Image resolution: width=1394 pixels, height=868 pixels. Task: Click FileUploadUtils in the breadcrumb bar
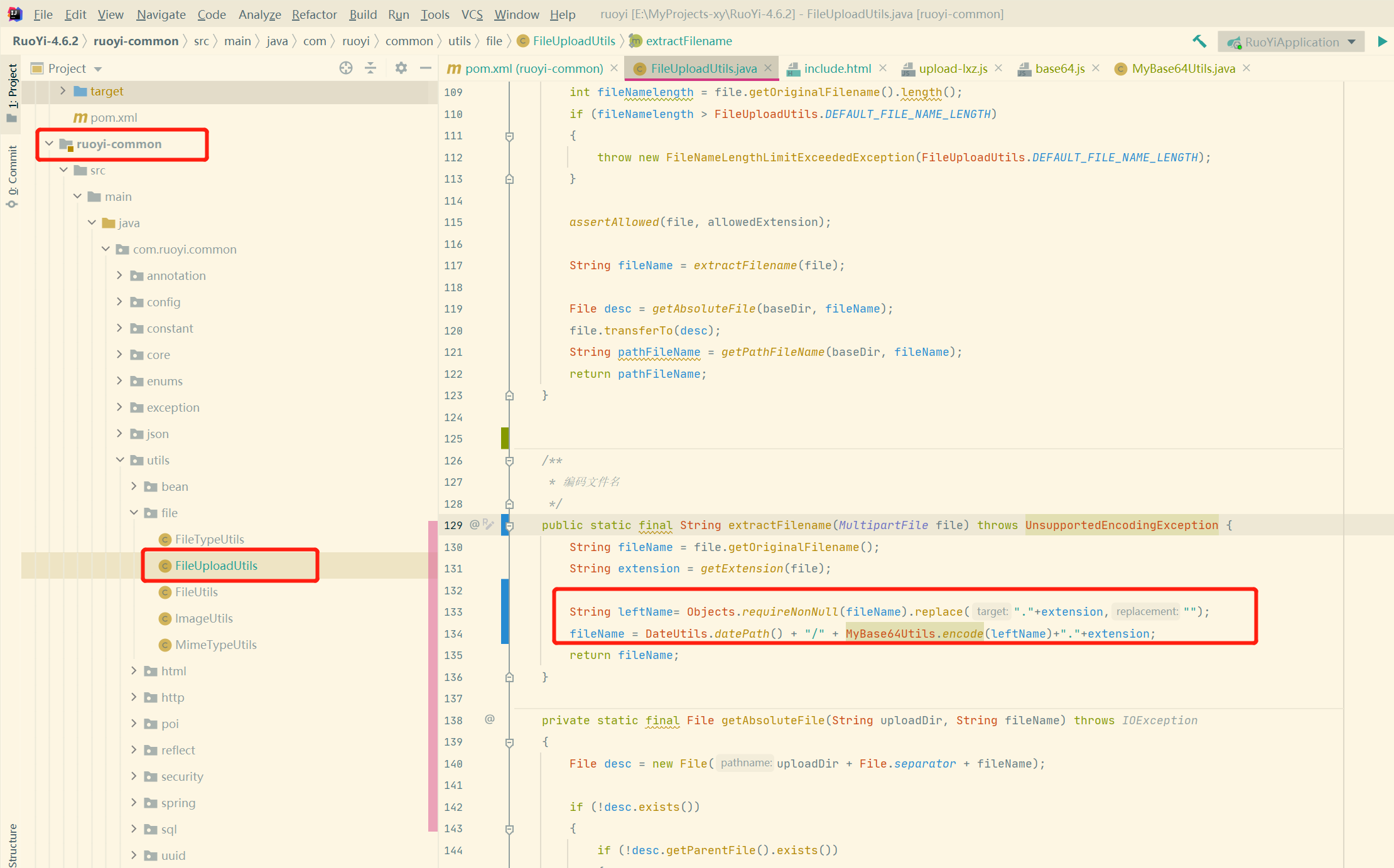point(573,41)
